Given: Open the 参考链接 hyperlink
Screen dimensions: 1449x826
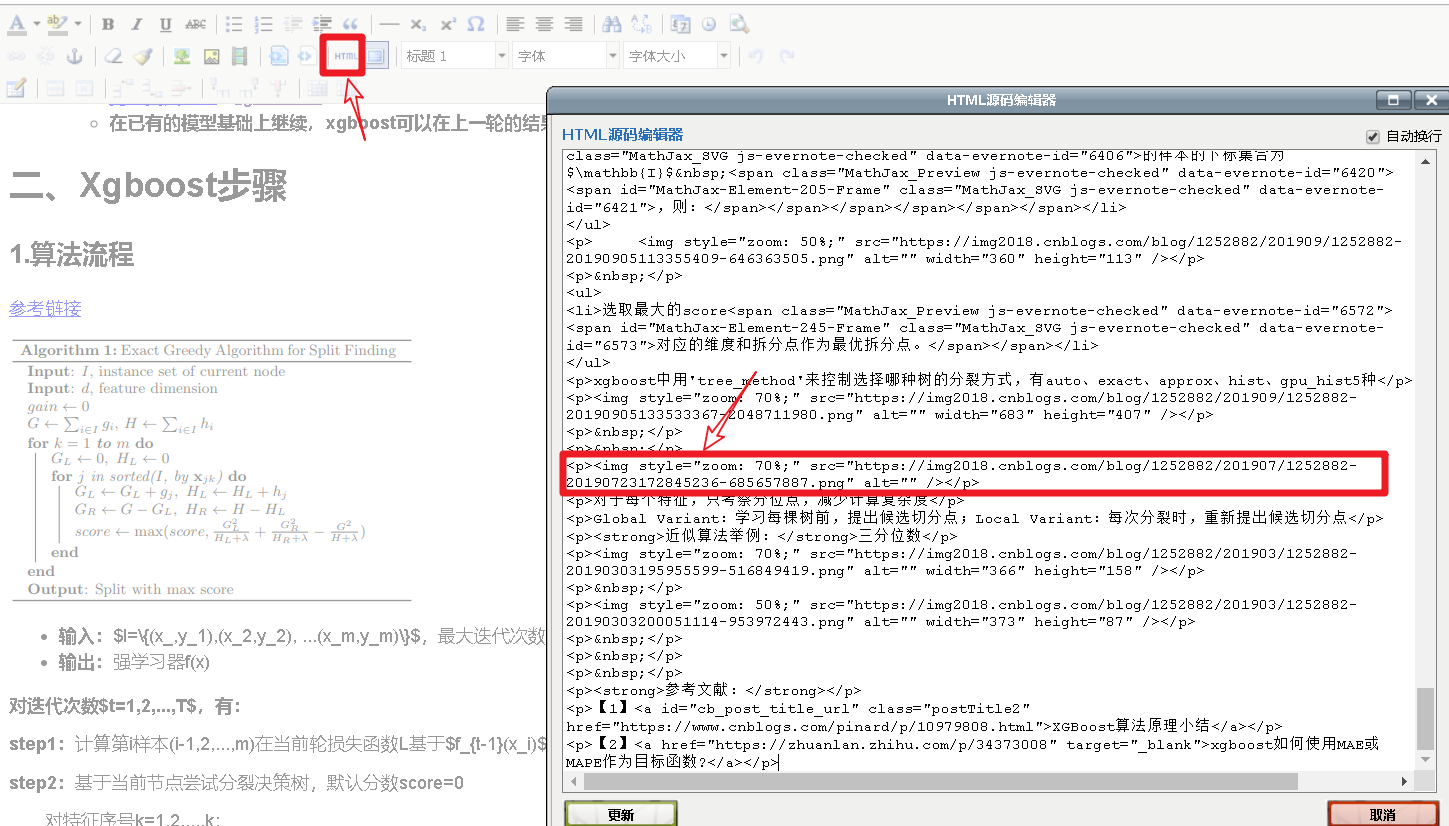Looking at the screenshot, I should coord(45,308).
